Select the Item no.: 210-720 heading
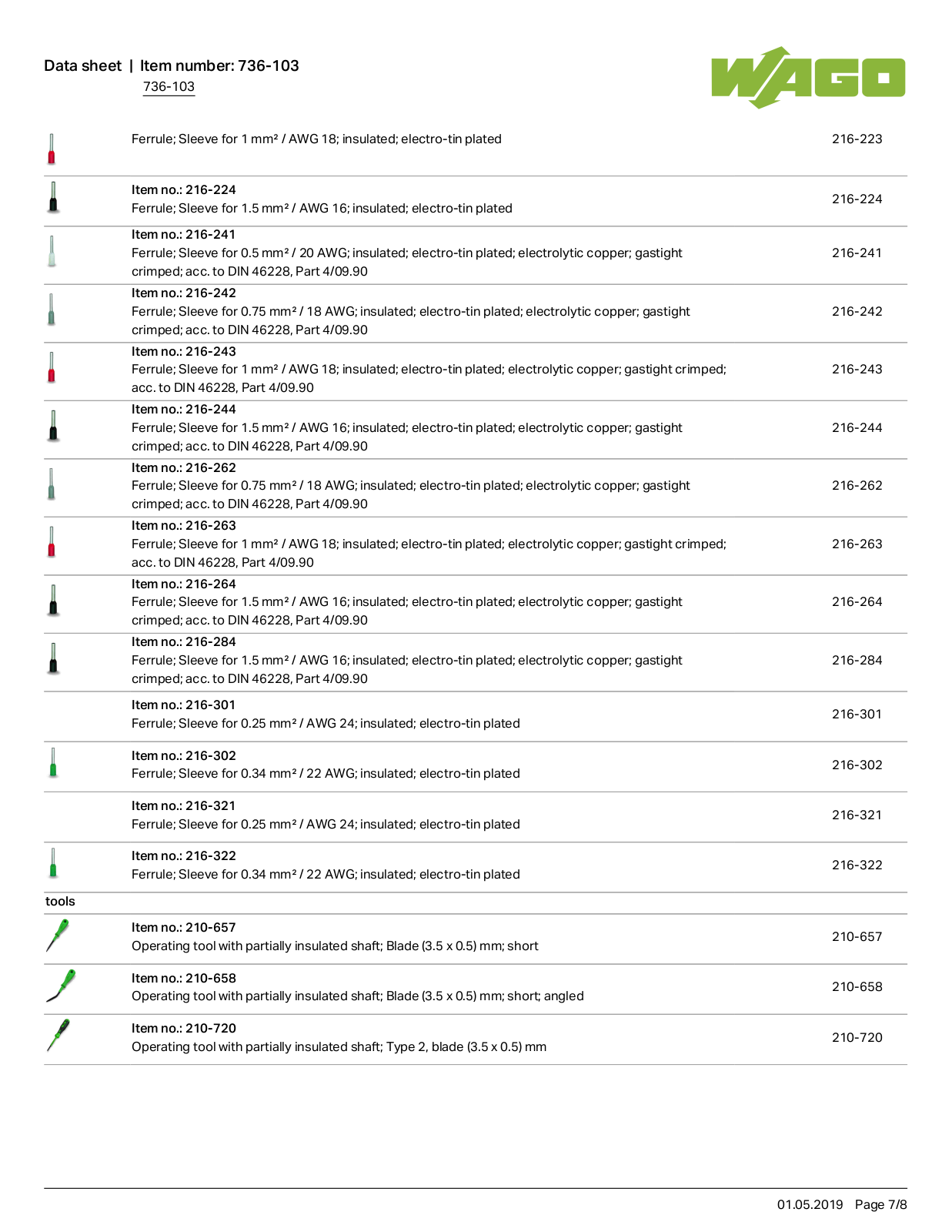 click(184, 1029)
